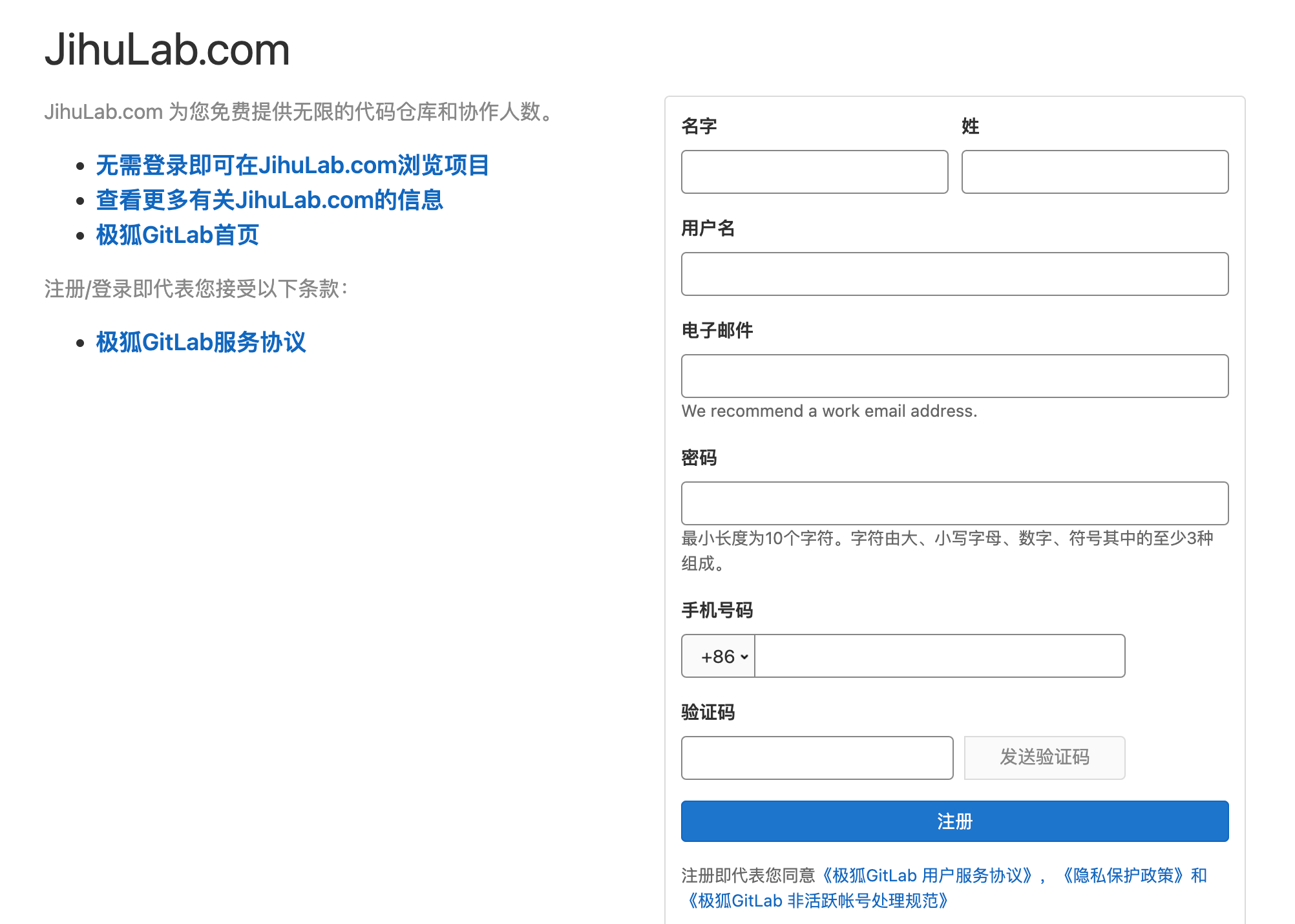Open 《极狐GitLab 用户服务协议》 agreement link
1295x924 pixels.
pos(927,876)
